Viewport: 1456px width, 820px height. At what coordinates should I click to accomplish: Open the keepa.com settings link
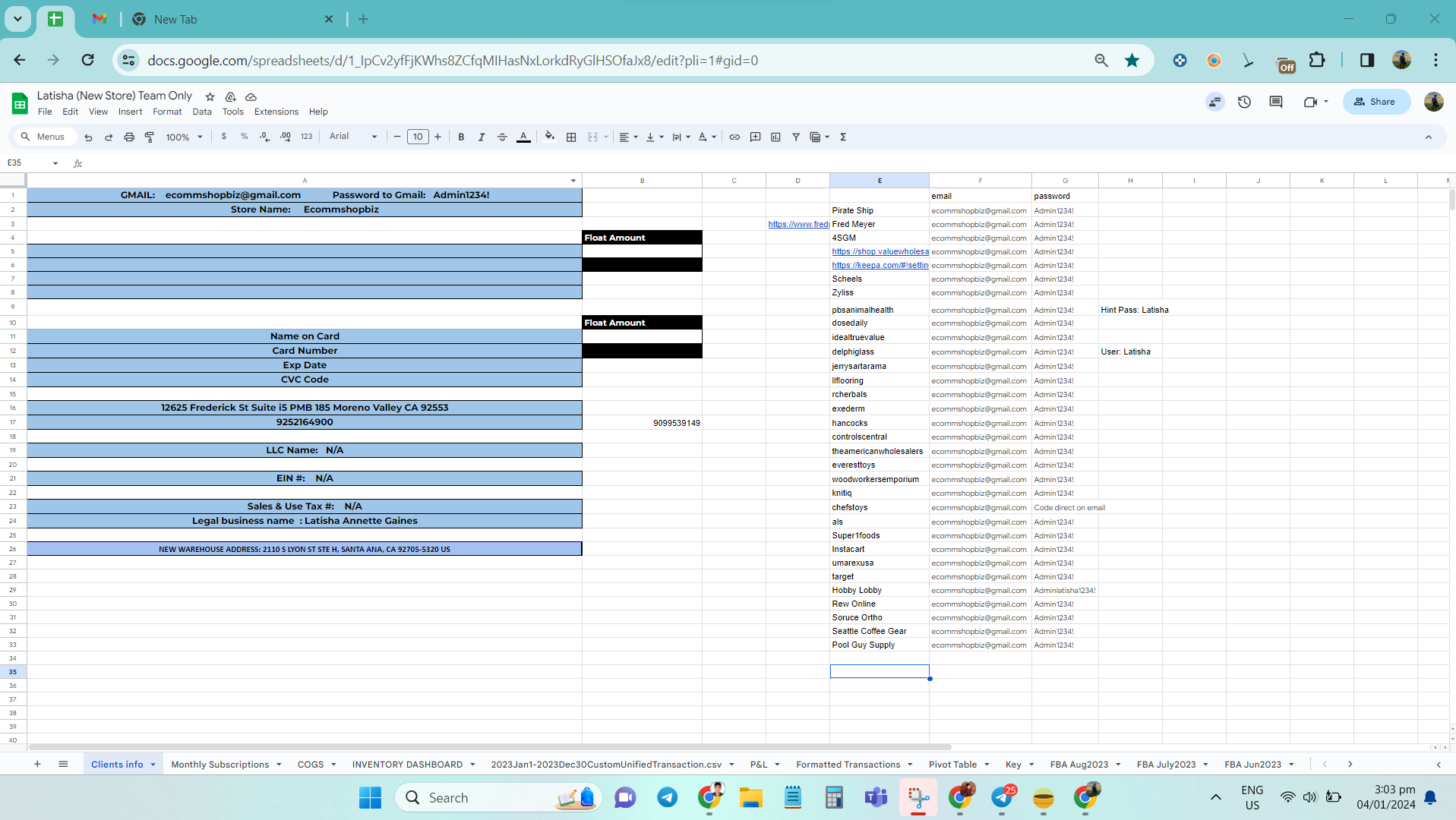click(880, 265)
